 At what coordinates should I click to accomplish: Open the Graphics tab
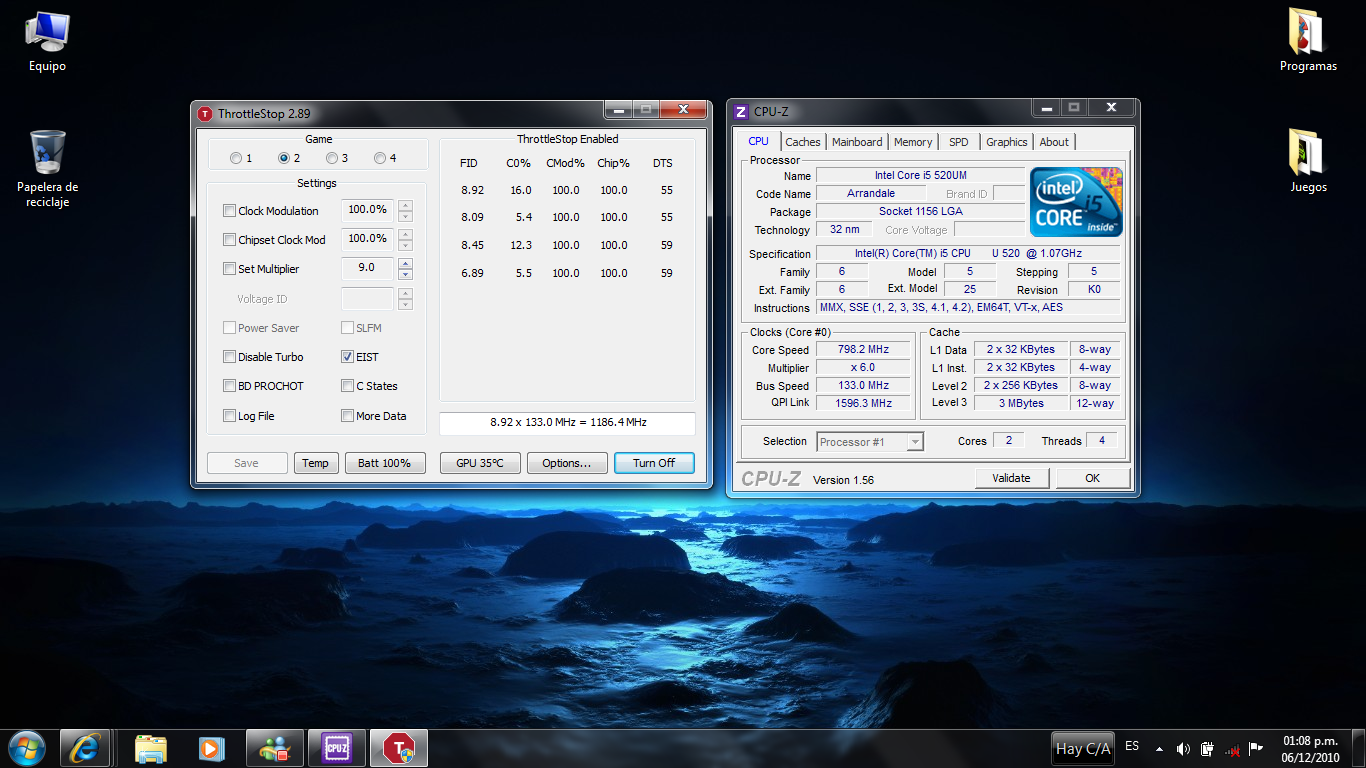click(1007, 142)
